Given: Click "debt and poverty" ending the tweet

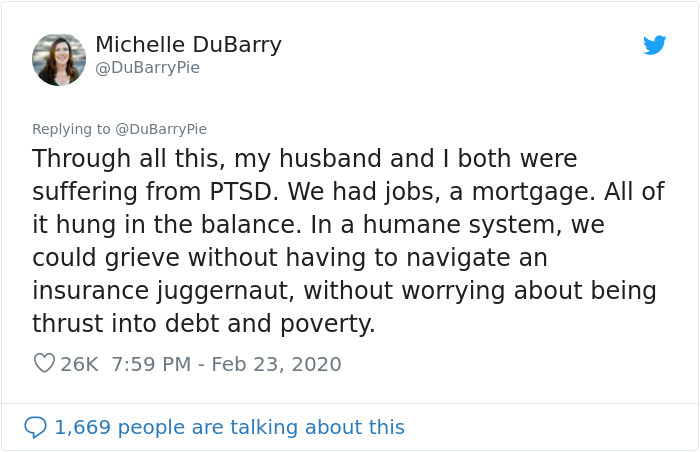Looking at the screenshot, I should tap(270, 324).
